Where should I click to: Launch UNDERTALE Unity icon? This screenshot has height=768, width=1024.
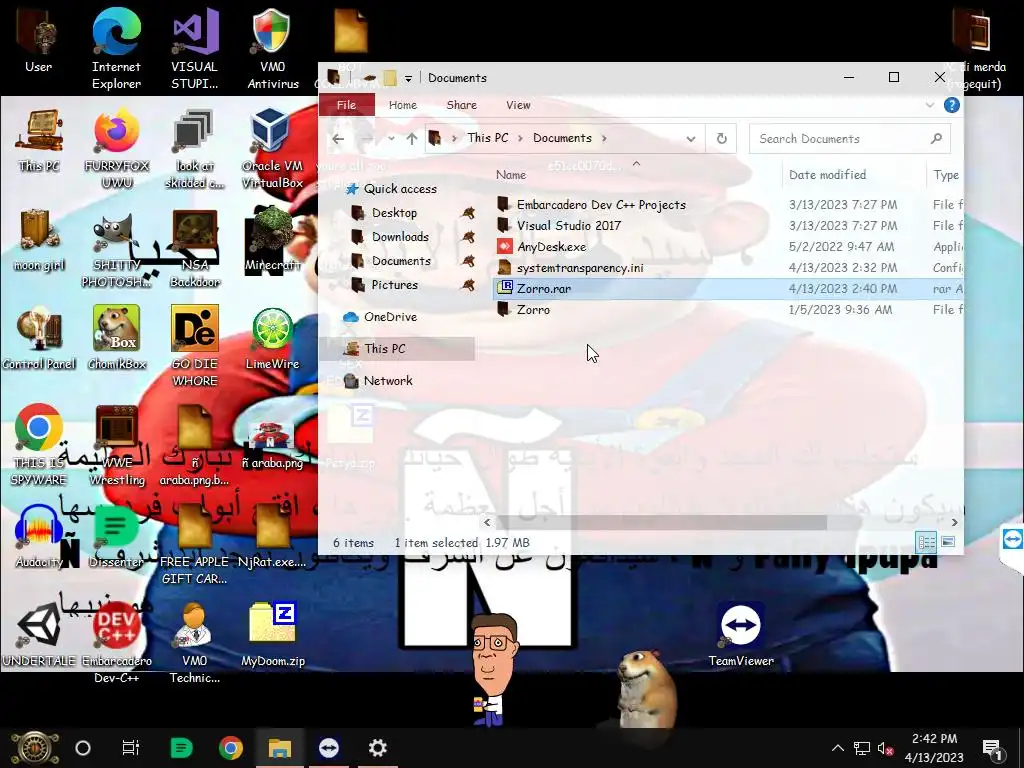click(39, 635)
